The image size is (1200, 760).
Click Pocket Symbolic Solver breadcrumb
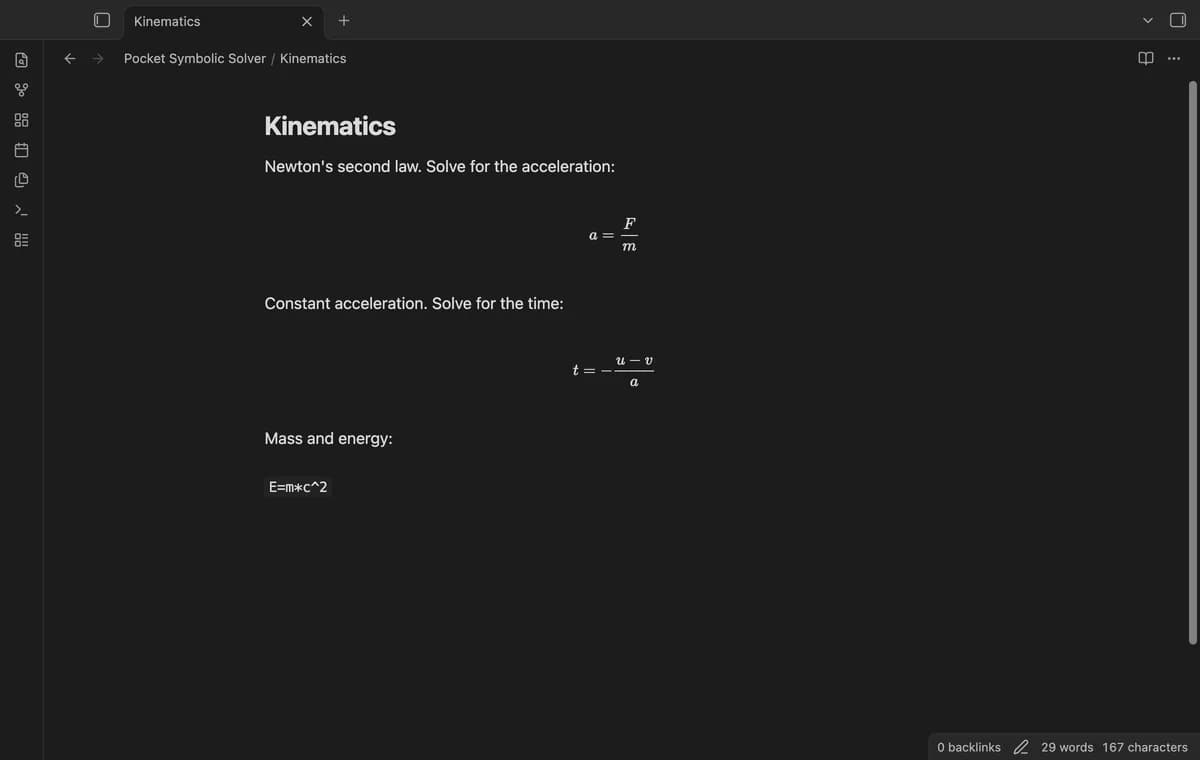(195, 58)
